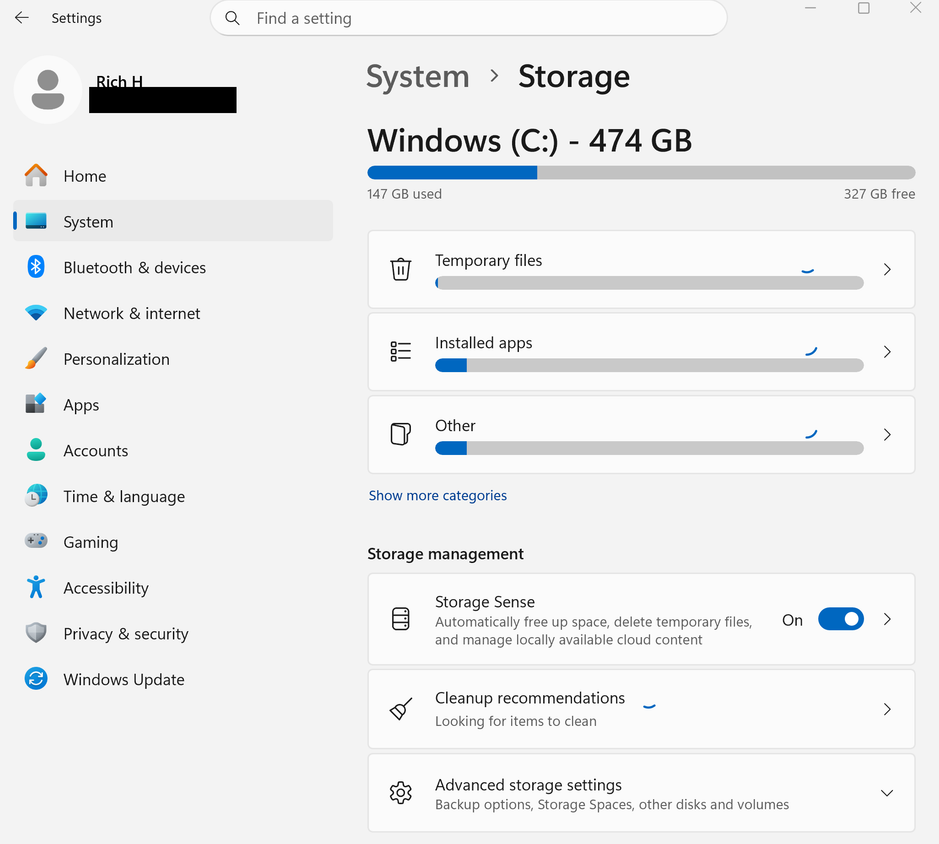Click the Installed apps usage bar

pos(649,365)
